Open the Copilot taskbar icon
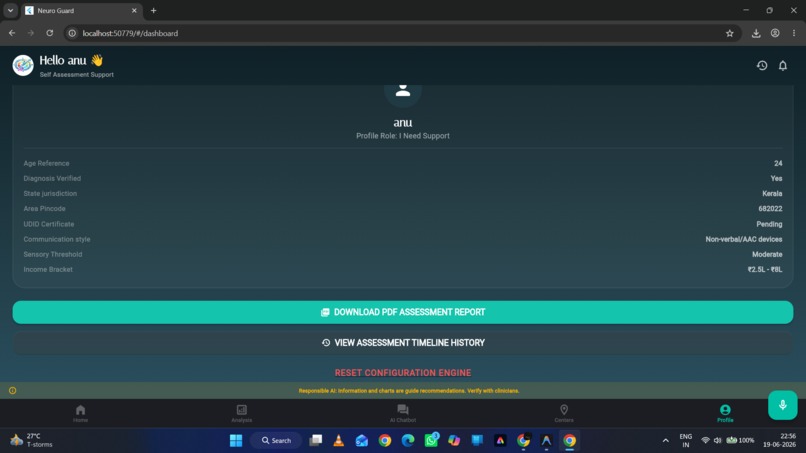This screenshot has width=806, height=453. pyautogui.click(x=454, y=440)
